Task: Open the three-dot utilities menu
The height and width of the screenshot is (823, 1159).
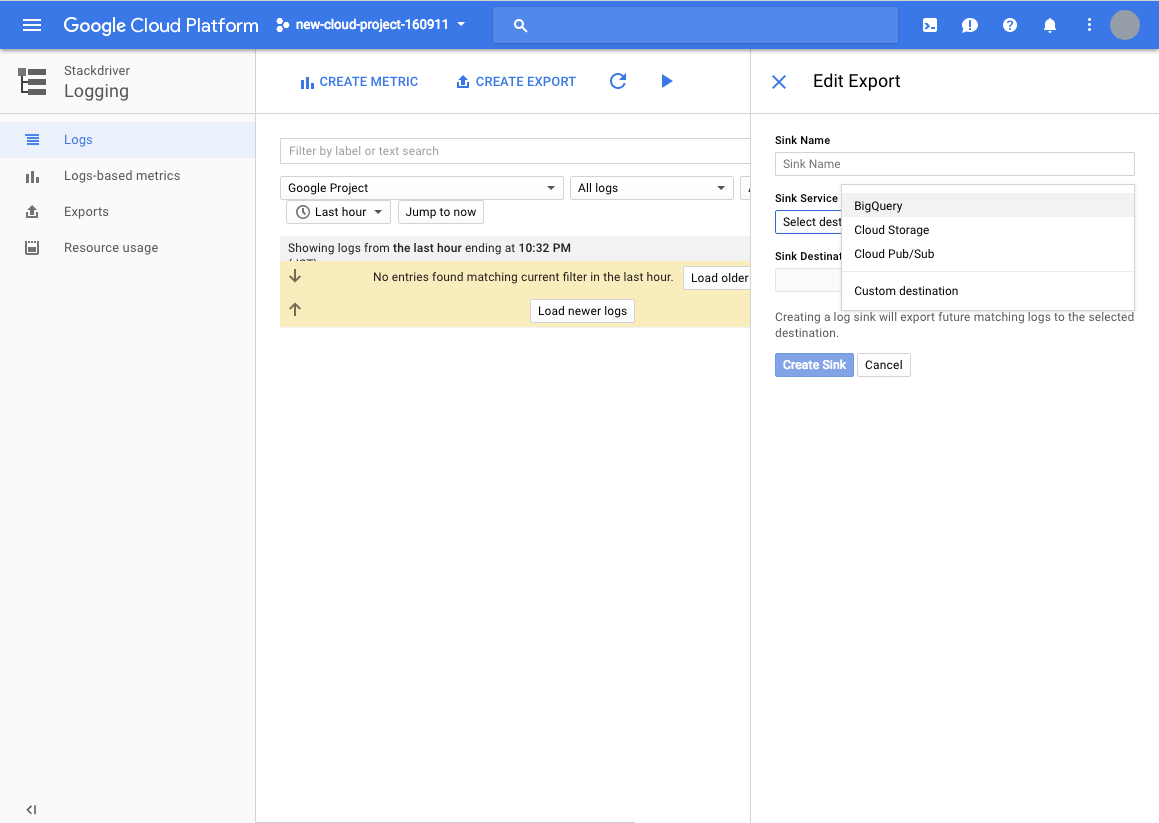Action: point(1089,25)
